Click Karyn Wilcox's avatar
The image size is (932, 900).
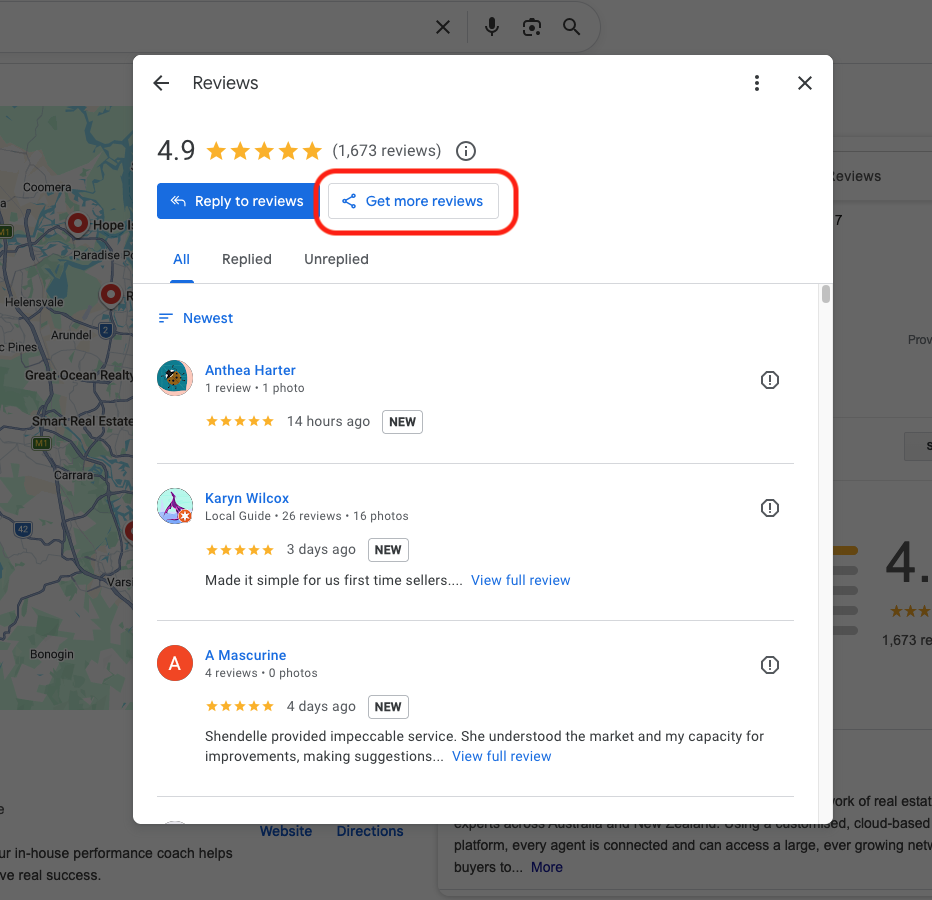coord(175,506)
